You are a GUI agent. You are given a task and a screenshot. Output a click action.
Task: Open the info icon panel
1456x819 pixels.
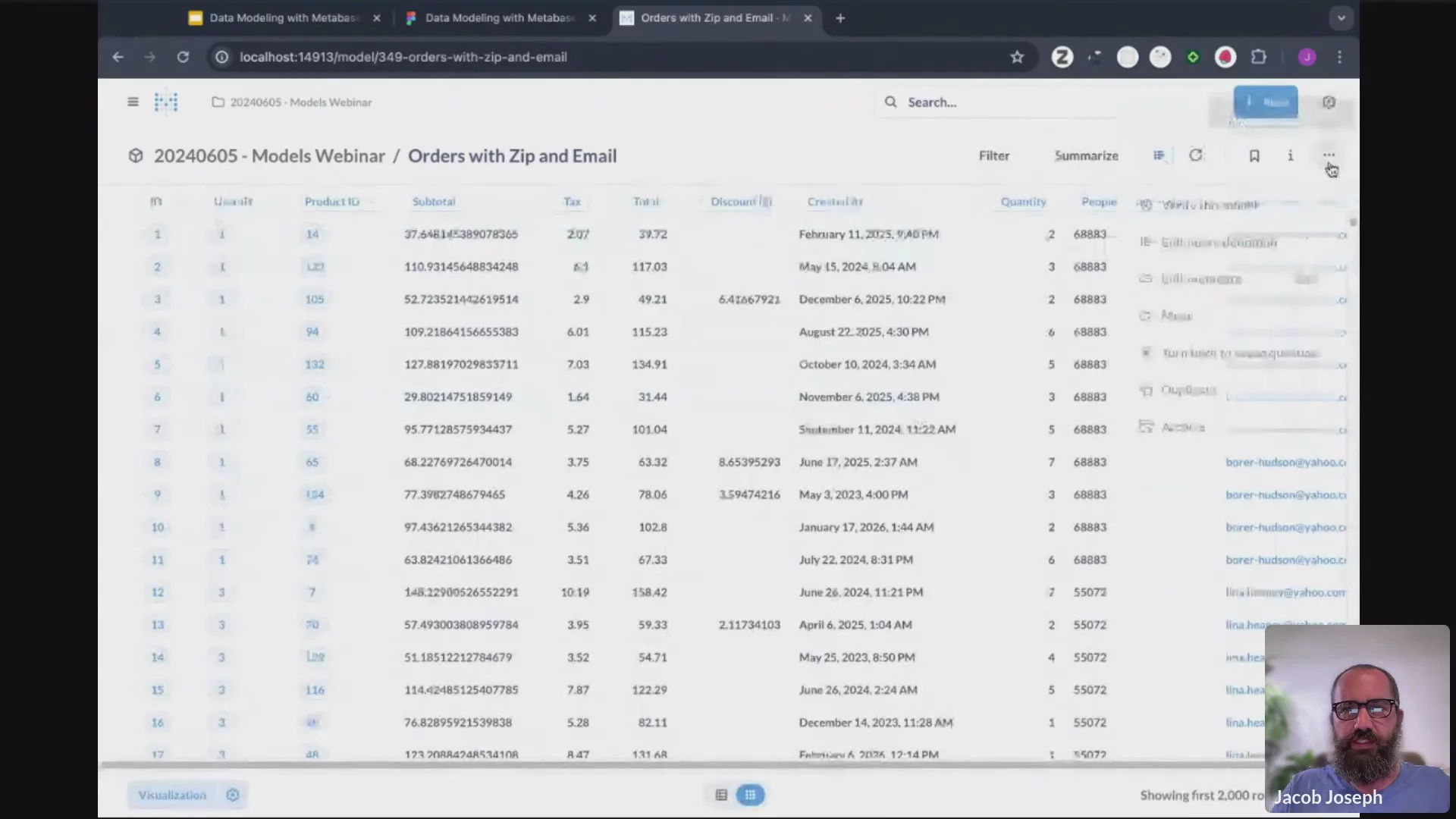pos(1290,155)
